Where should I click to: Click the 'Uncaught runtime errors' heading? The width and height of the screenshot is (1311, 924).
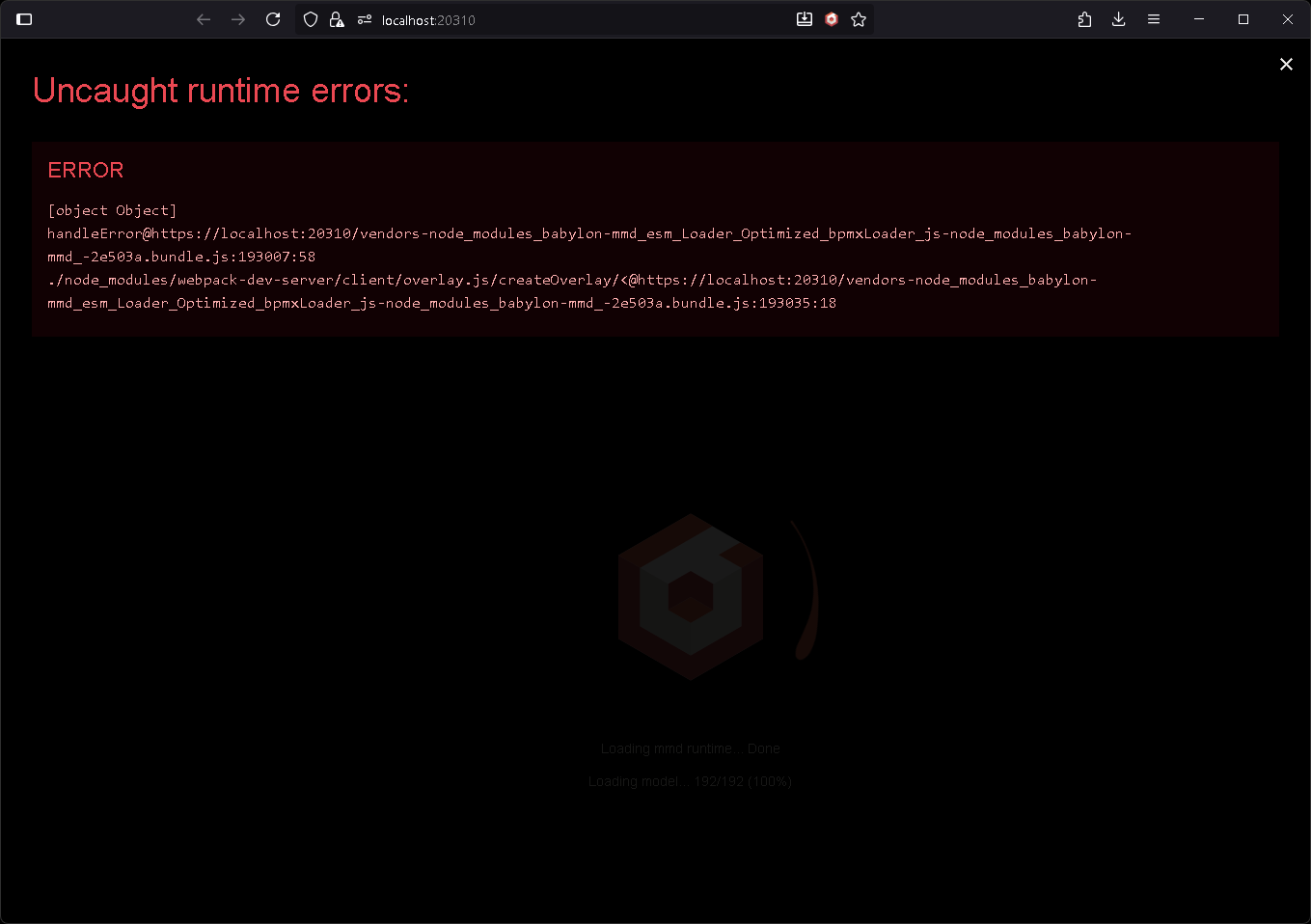tap(221, 91)
